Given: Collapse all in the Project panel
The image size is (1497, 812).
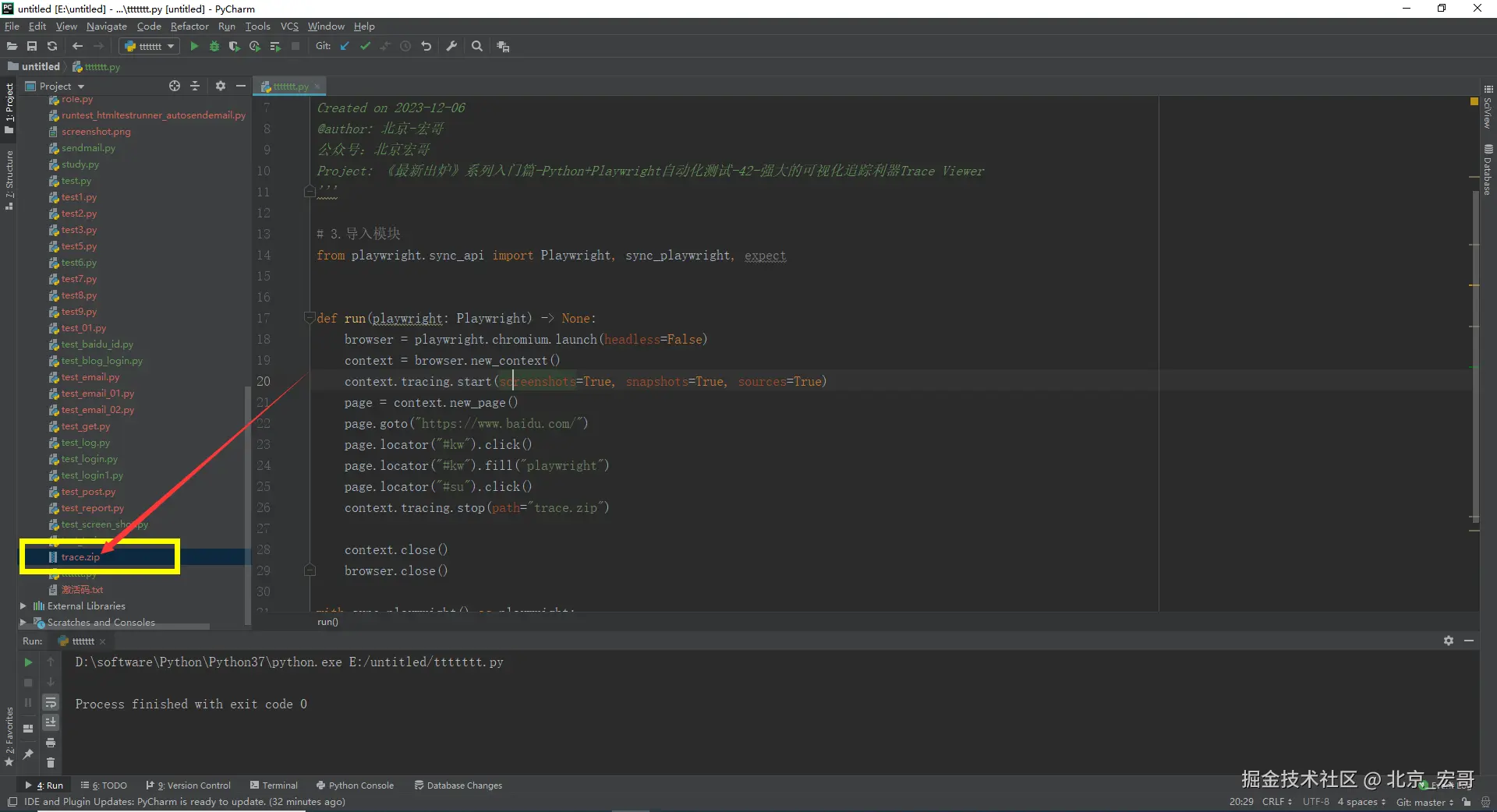Looking at the screenshot, I should 195,86.
